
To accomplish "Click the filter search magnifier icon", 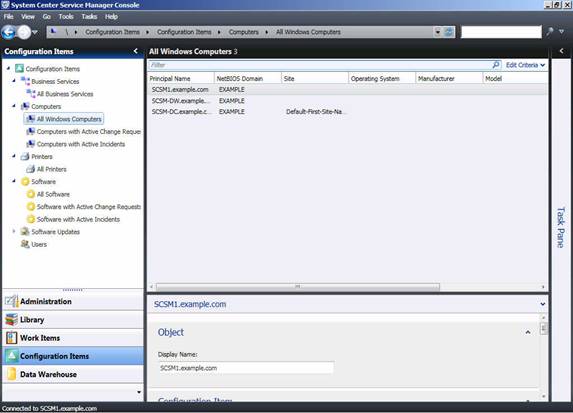I will coord(496,65).
